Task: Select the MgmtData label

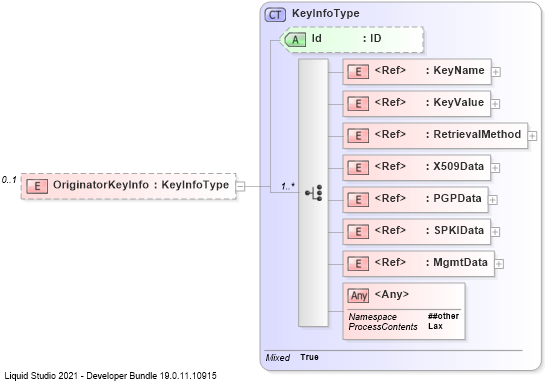Action: click(x=460, y=262)
